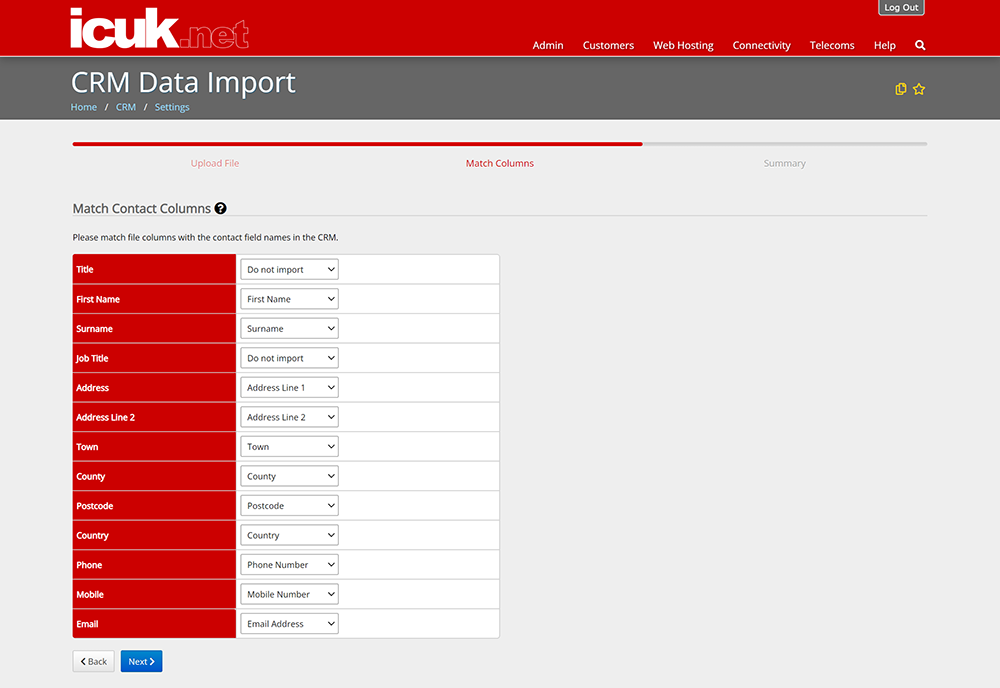Open the First Name dropdown
The height and width of the screenshot is (688, 1000).
(x=289, y=299)
